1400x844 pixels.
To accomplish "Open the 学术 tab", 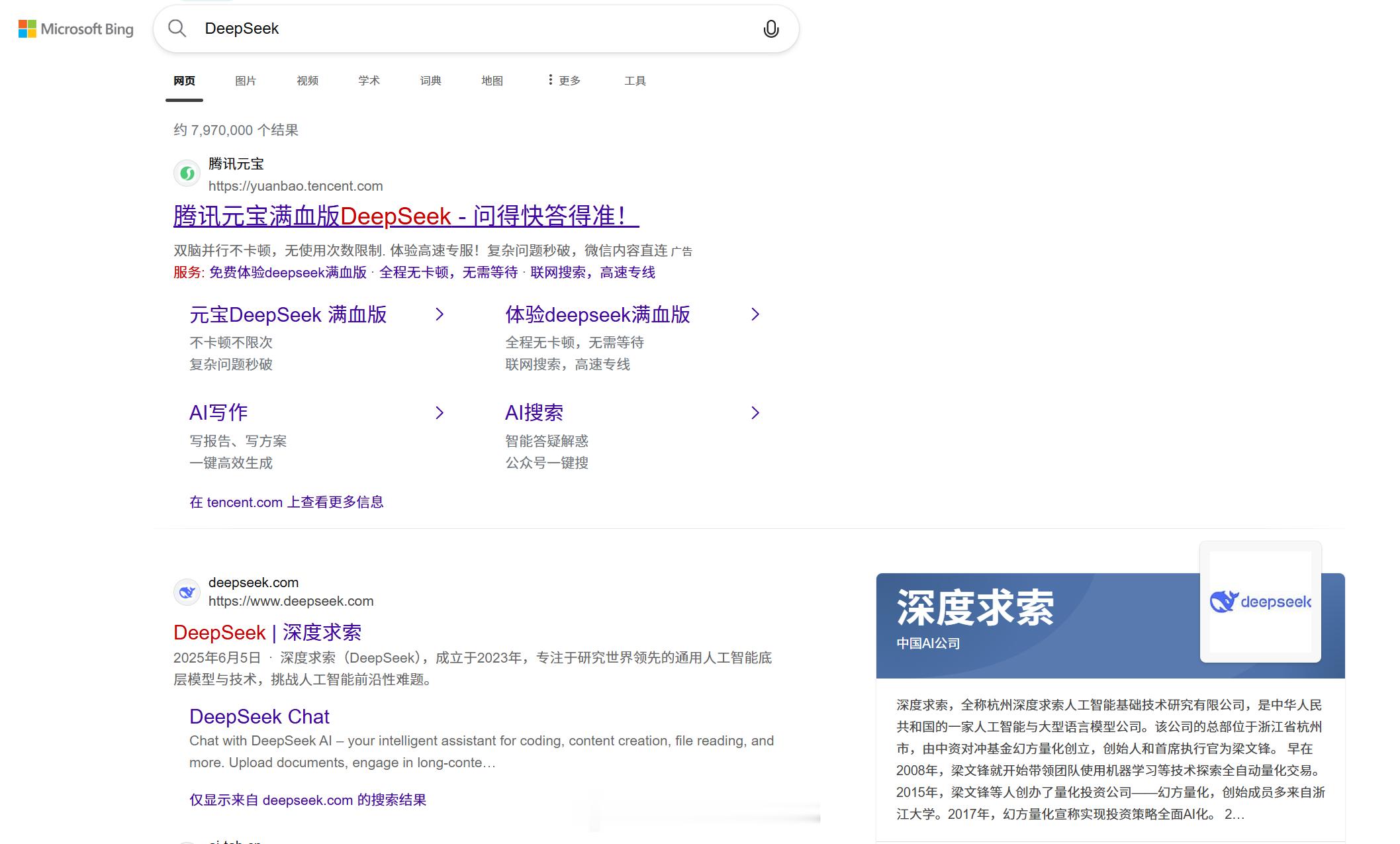I will (369, 81).
